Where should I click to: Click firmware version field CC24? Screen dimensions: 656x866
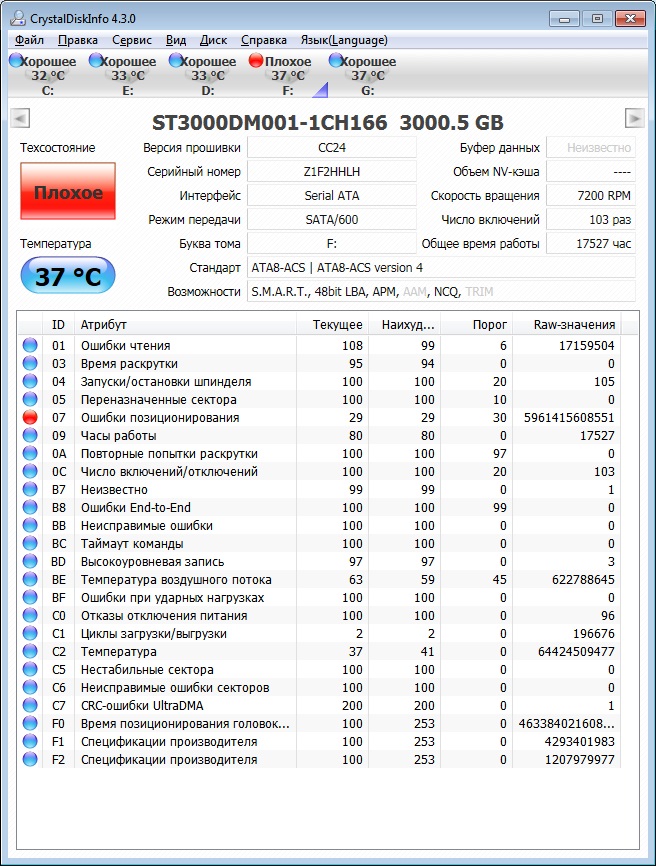click(332, 147)
